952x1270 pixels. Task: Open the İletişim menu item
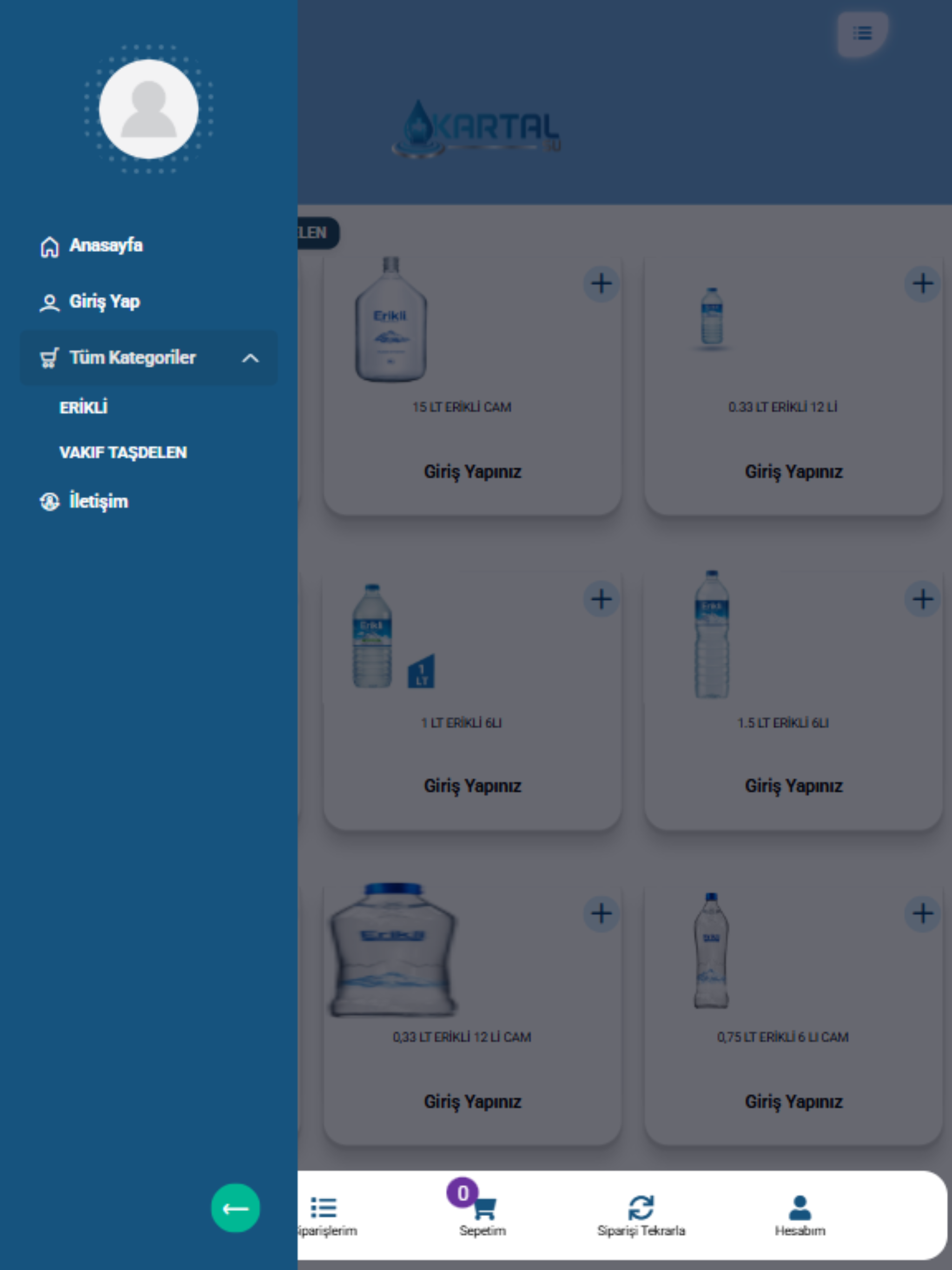pos(149,501)
